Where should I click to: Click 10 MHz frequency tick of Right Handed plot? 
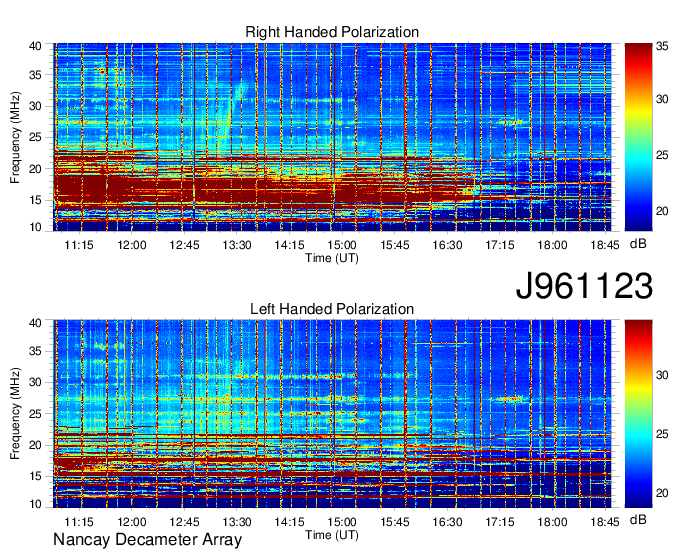[x=35, y=227]
